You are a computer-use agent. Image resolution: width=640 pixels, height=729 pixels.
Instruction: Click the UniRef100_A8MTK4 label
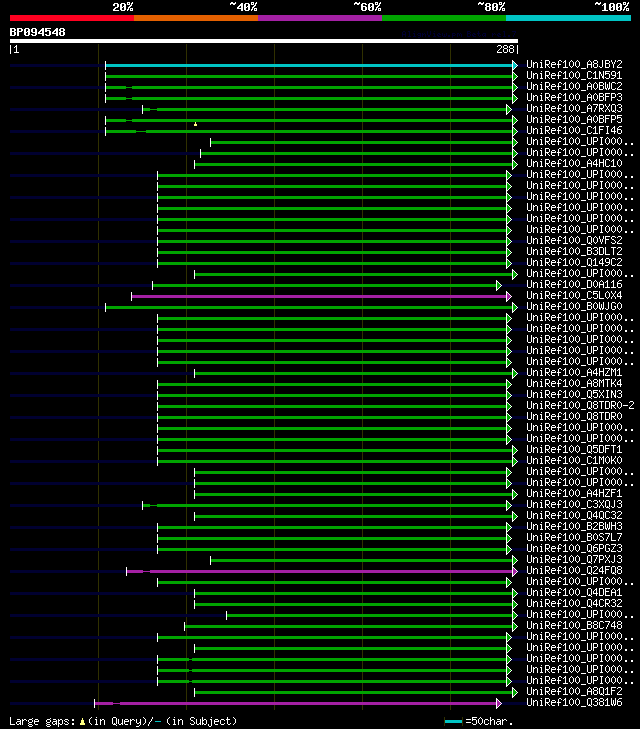pos(574,384)
